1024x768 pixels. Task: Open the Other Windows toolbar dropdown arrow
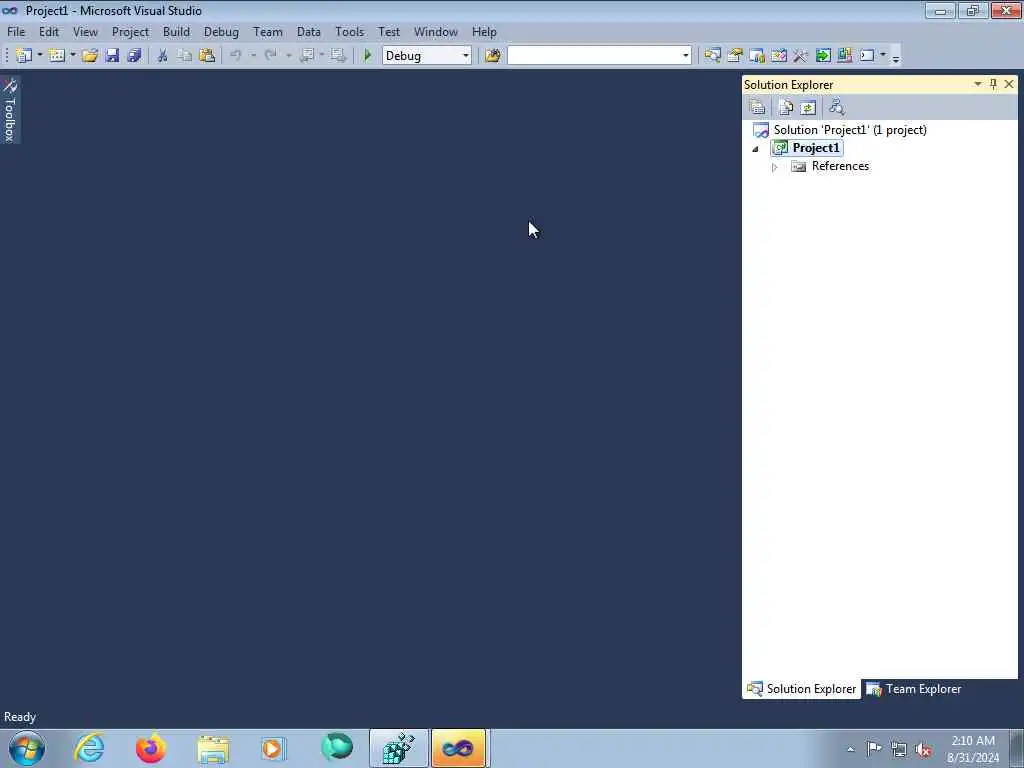click(883, 56)
